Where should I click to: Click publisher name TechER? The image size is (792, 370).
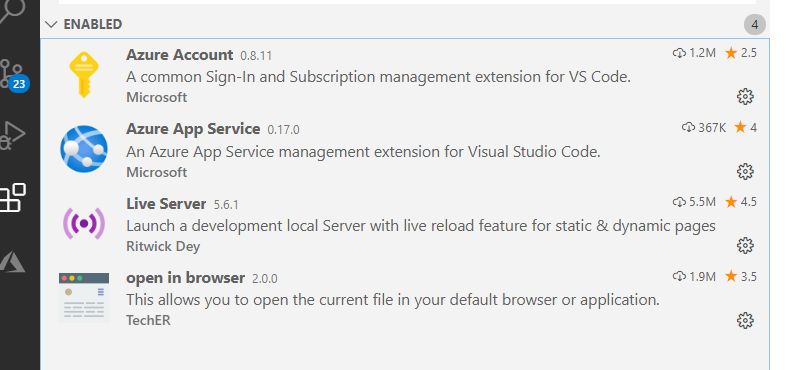(148, 321)
